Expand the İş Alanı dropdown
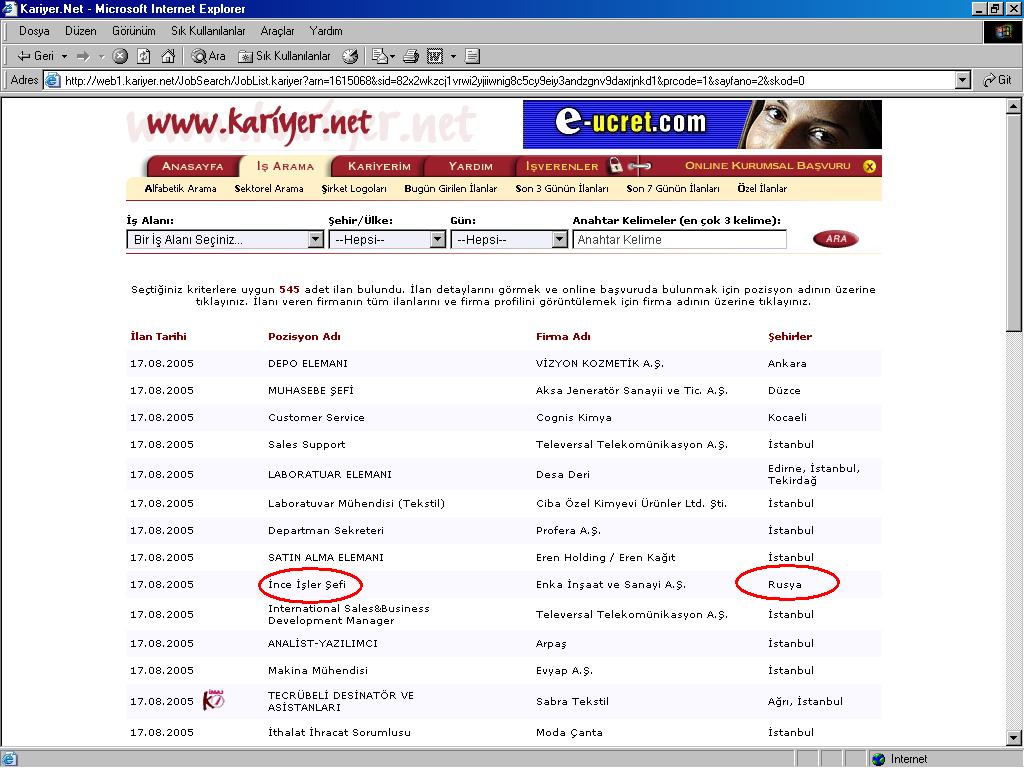Image resolution: width=1024 pixels, height=768 pixels. pyautogui.click(x=316, y=240)
